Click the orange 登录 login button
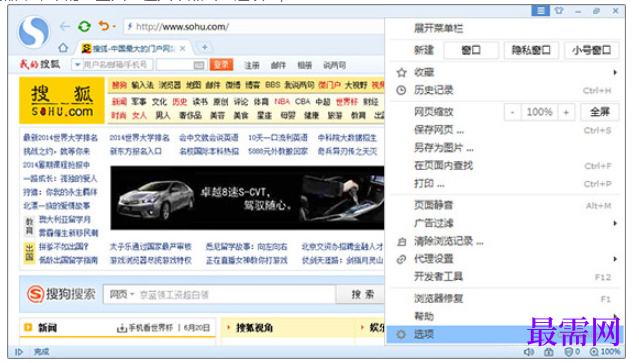The image size is (639, 363). 221,65
